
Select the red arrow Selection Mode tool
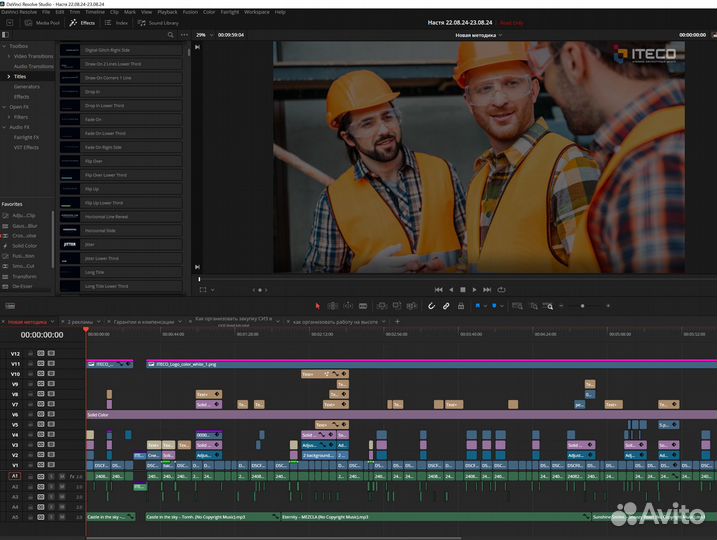tap(319, 305)
